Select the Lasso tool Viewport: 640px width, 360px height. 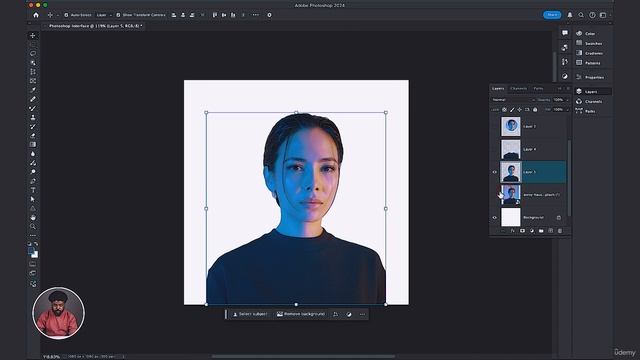pyautogui.click(x=33, y=53)
